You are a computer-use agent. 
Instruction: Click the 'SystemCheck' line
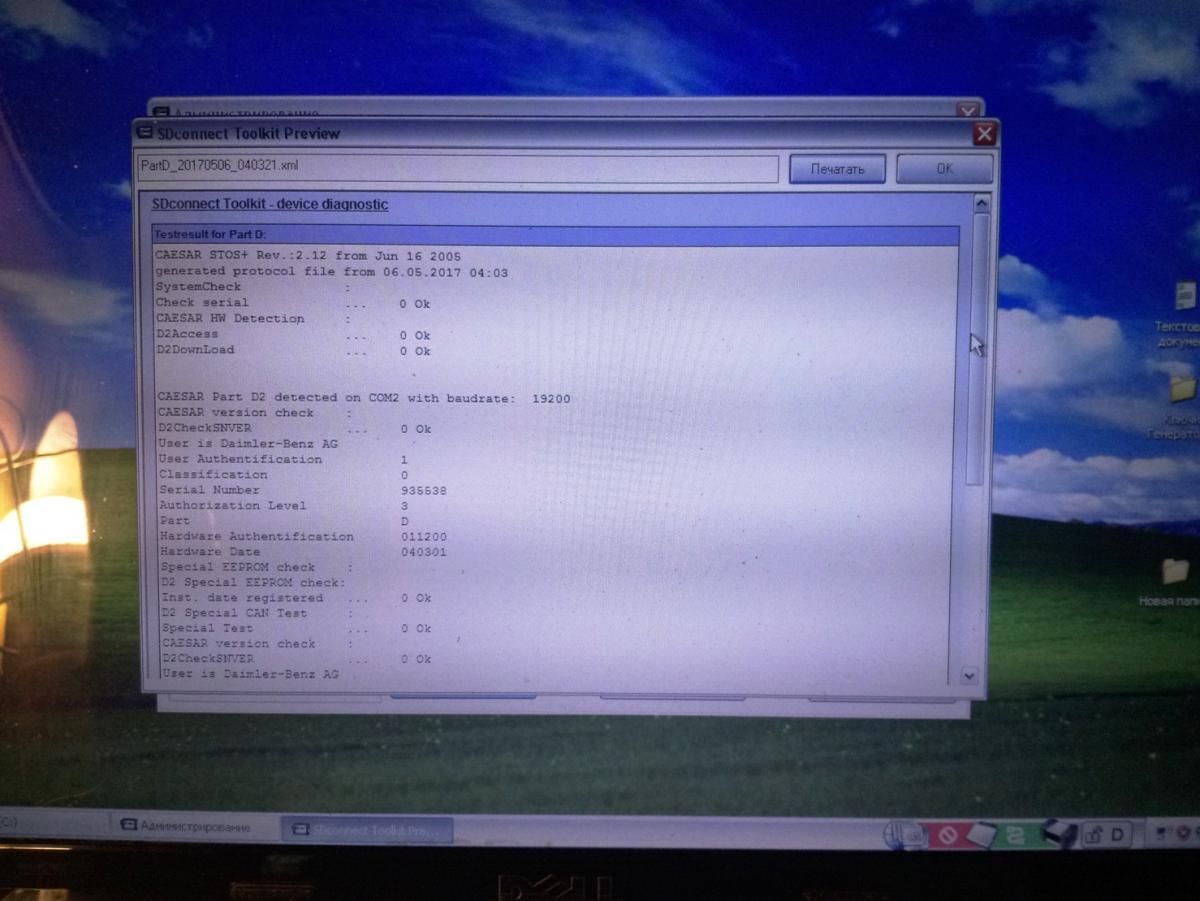(x=252, y=287)
